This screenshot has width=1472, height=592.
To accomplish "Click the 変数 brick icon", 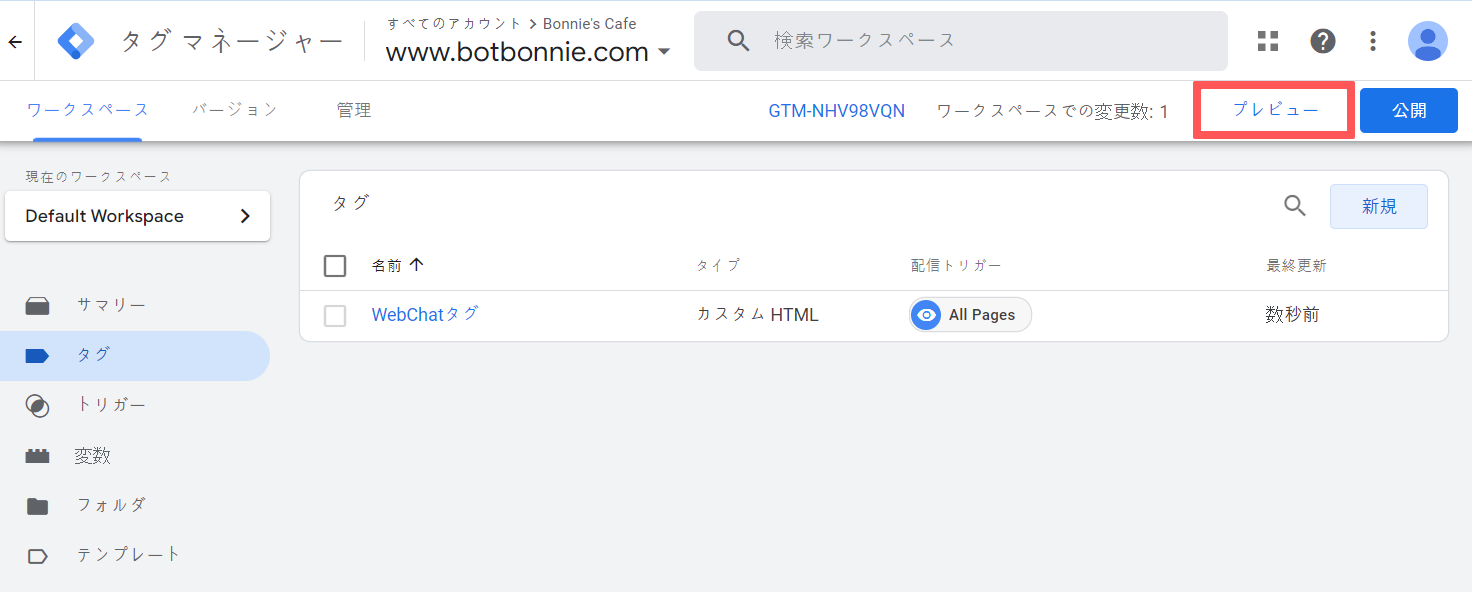I will [x=38, y=456].
